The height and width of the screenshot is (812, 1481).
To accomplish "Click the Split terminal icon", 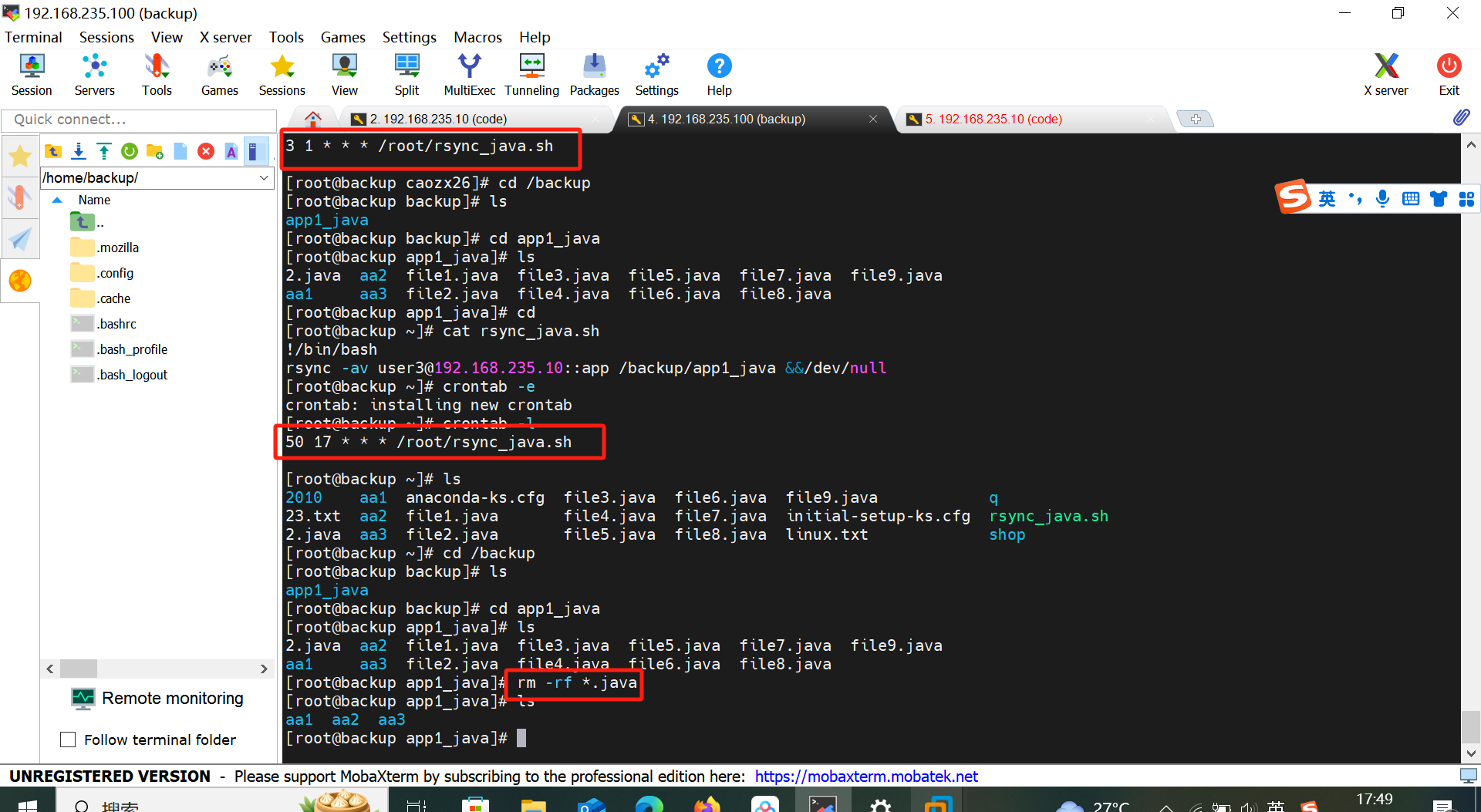I will 407,75.
